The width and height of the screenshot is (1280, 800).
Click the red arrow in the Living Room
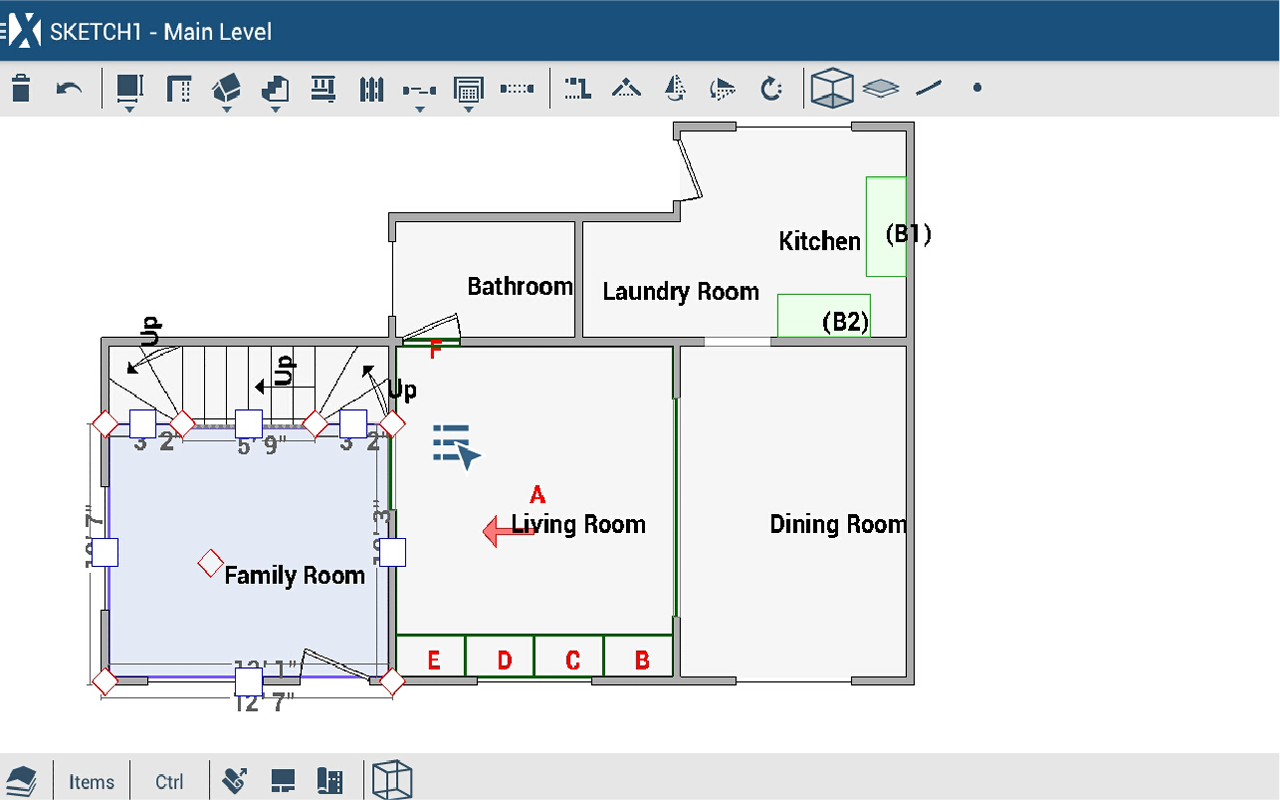tap(509, 532)
